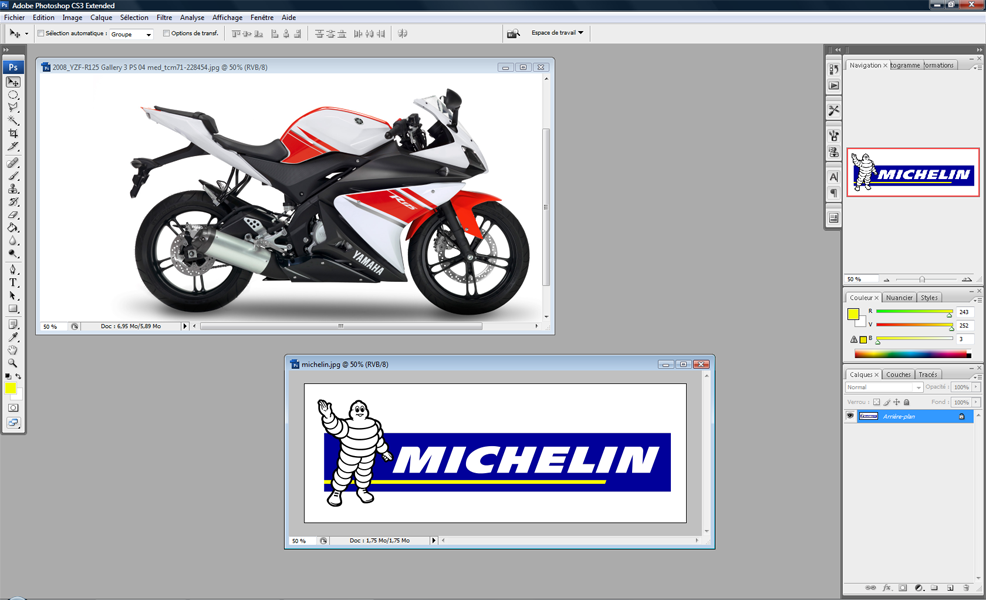Click the Michelin thumbnail in Navigation panel

pyautogui.click(x=912, y=172)
